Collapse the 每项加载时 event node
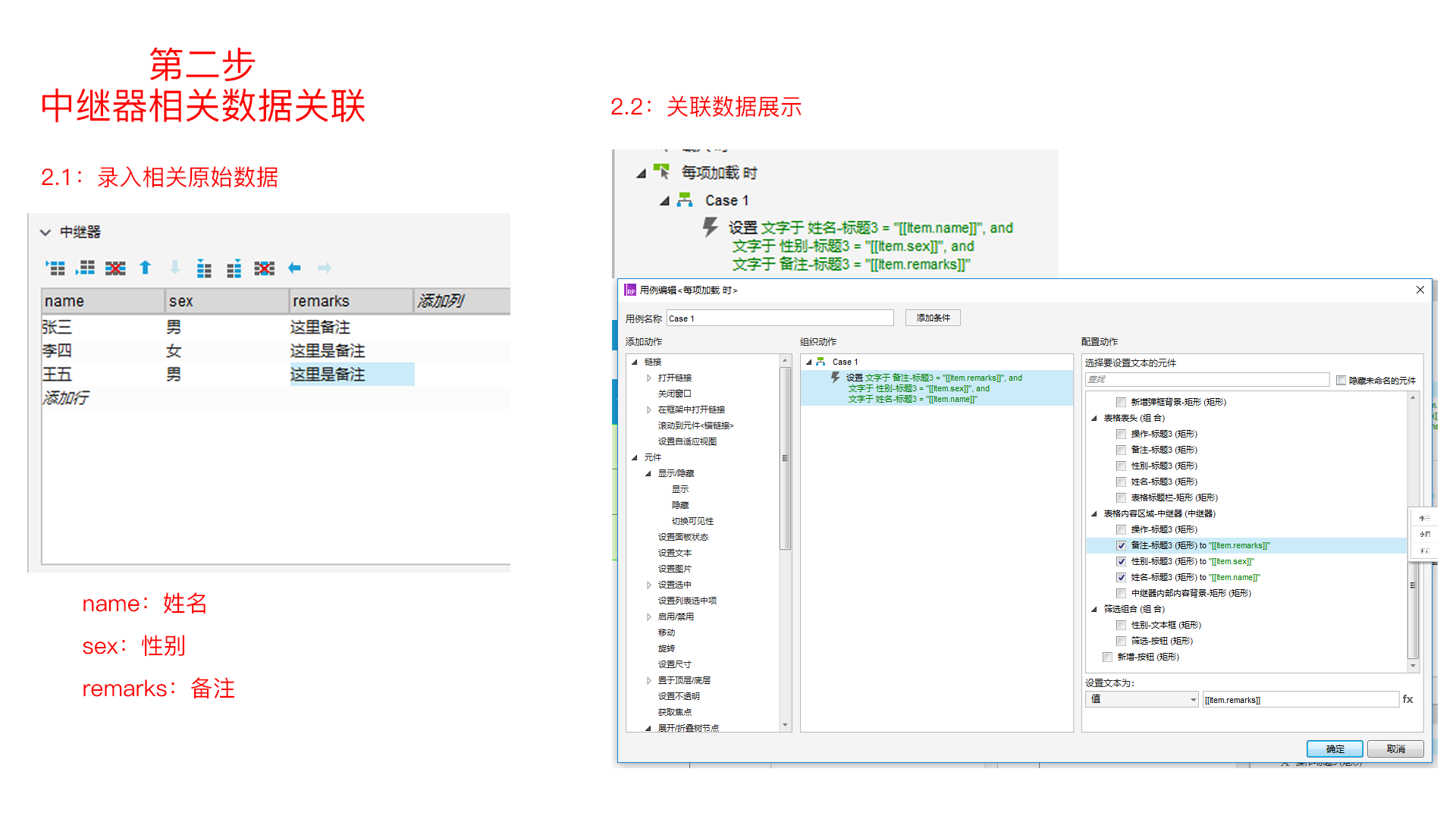Screen dimensions: 1456x819 tap(641, 174)
